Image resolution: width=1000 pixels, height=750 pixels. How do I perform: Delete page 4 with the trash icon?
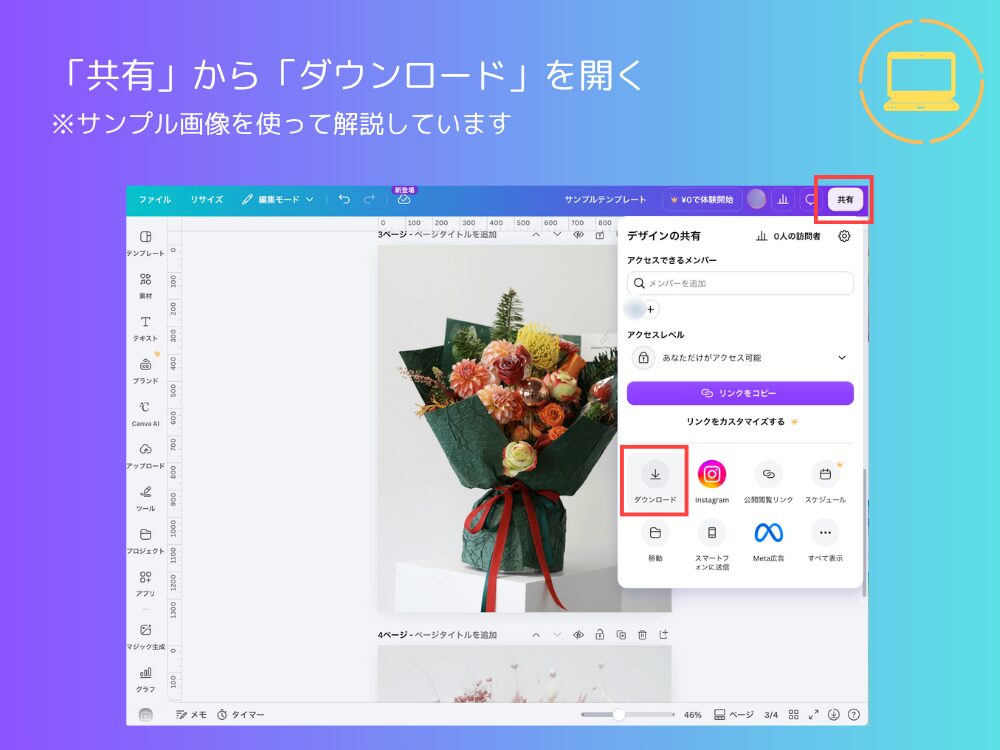pyautogui.click(x=642, y=635)
